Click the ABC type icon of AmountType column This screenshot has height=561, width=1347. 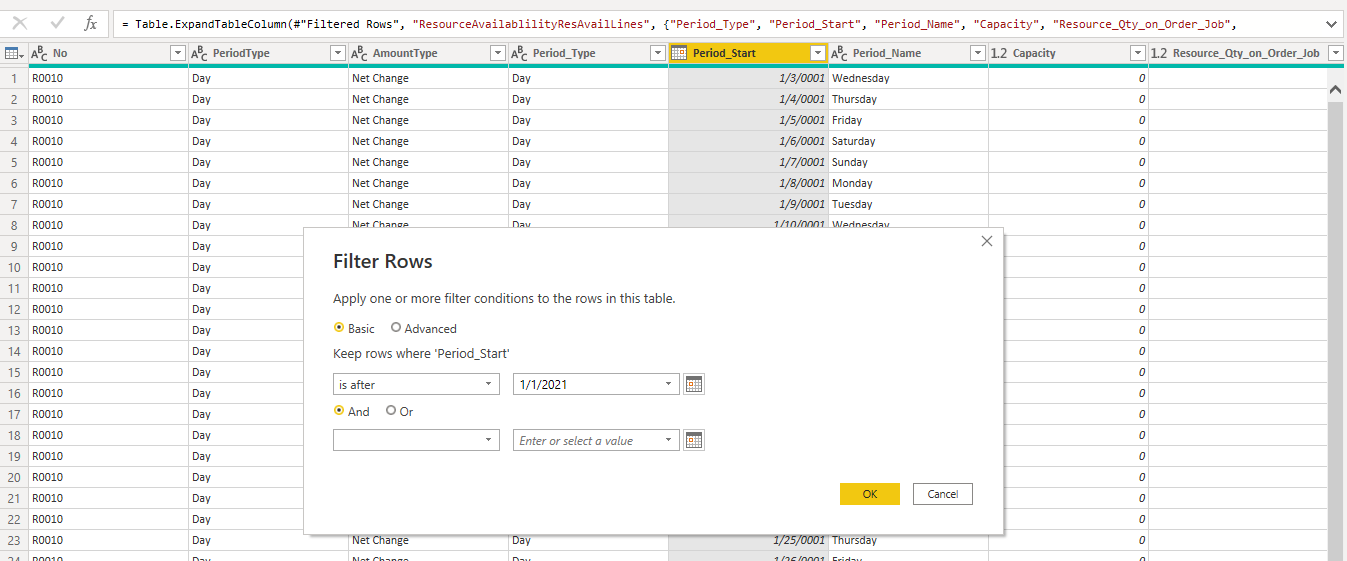coord(360,53)
